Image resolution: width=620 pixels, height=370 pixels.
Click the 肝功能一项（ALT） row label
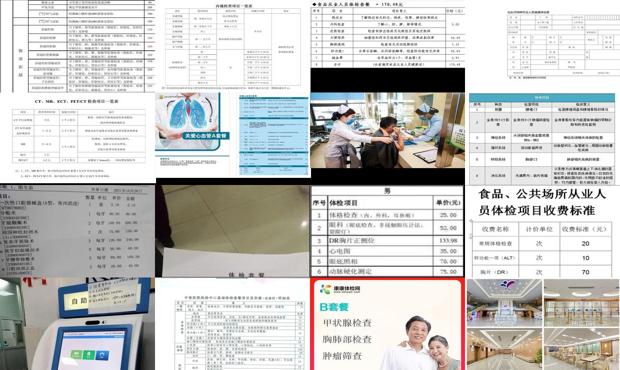coord(495,258)
